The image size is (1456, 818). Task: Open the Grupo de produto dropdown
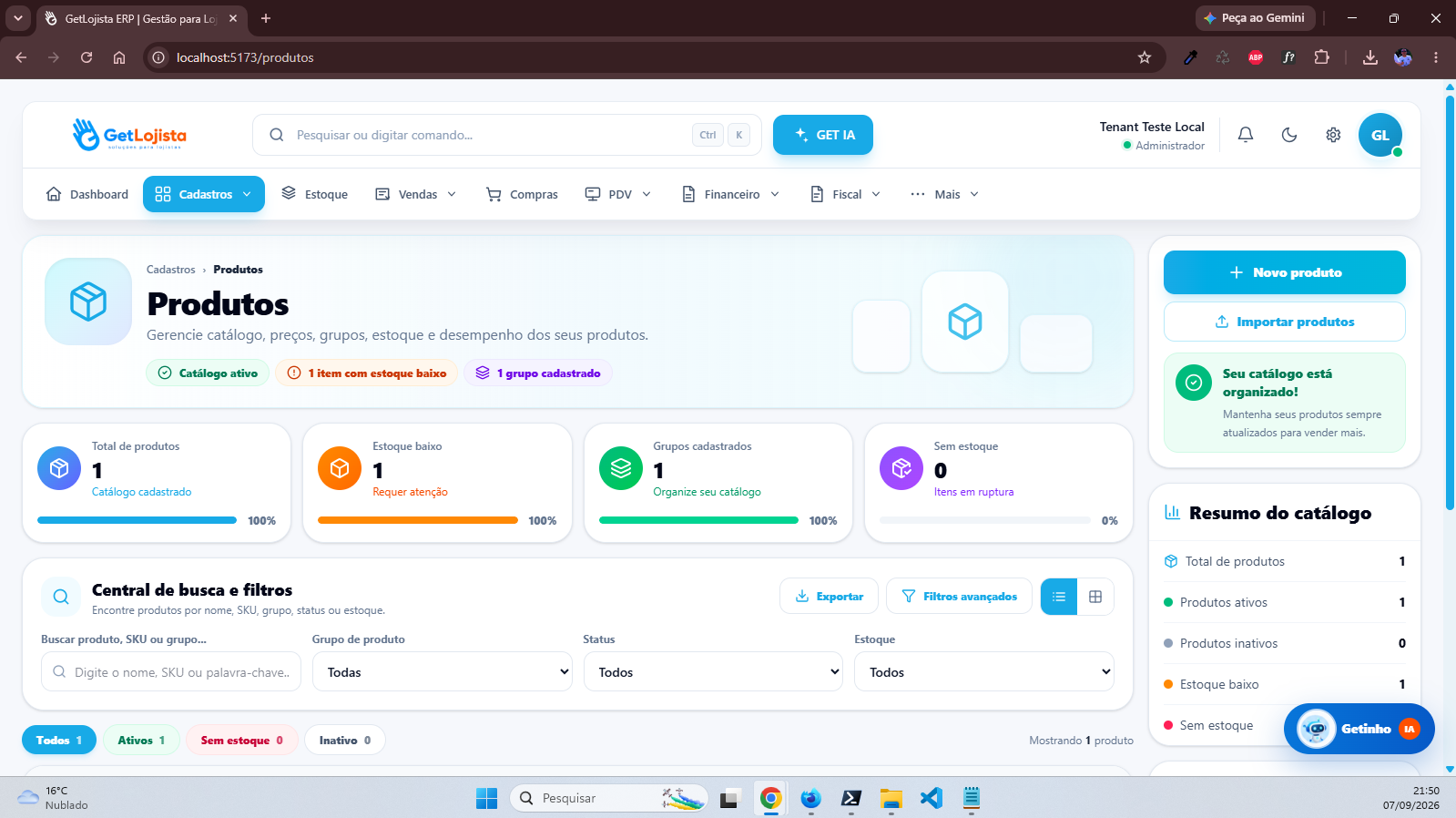pyautogui.click(x=443, y=671)
